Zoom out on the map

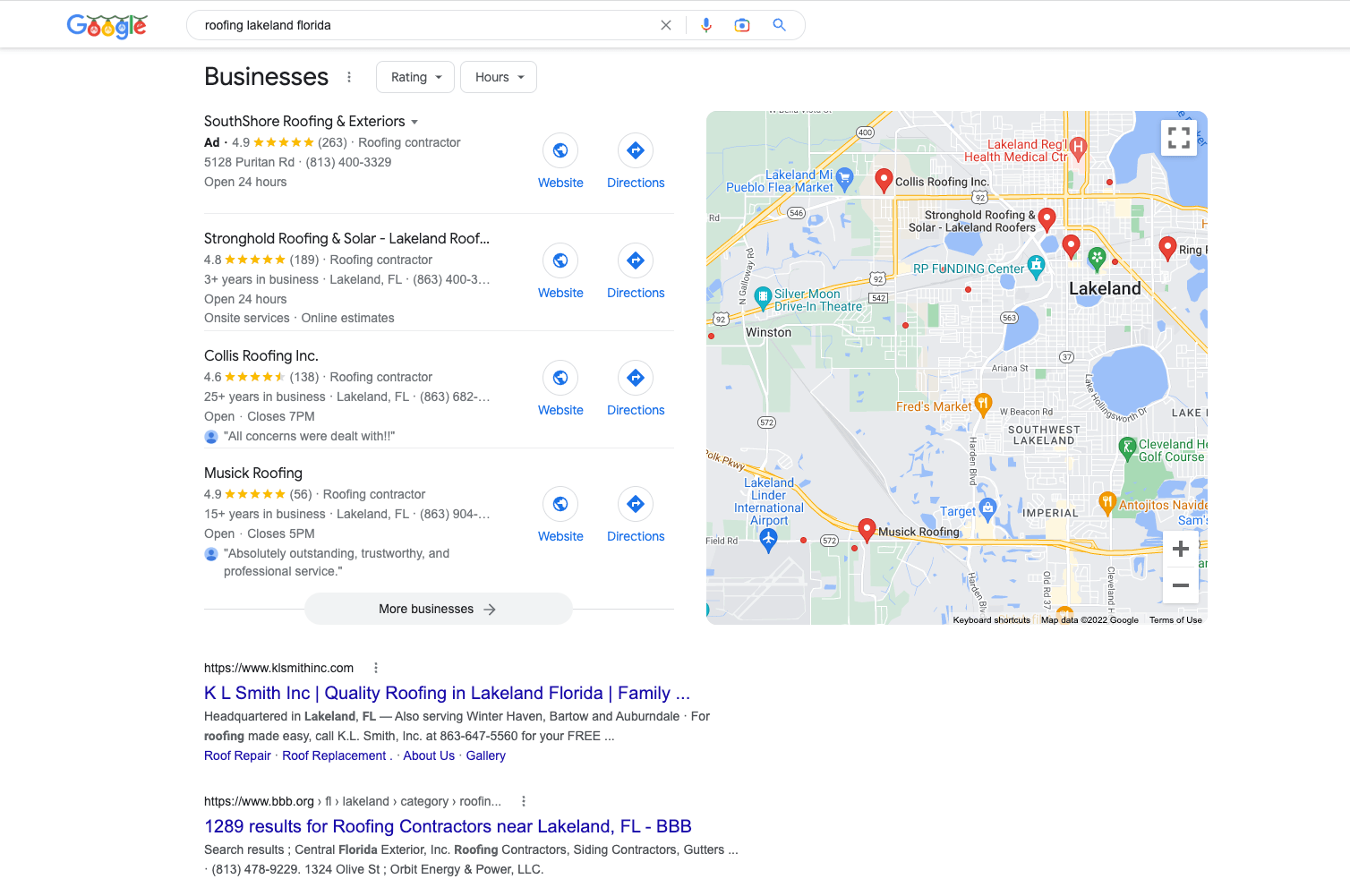[1181, 585]
